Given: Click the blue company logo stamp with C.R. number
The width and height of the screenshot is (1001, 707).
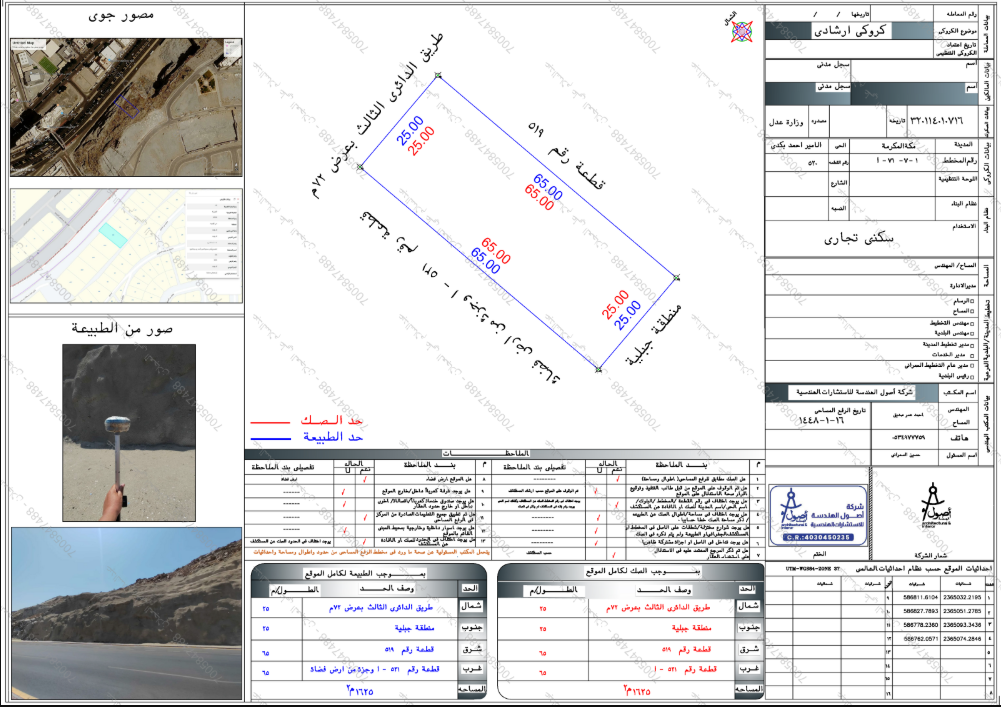Looking at the screenshot, I should pyautogui.click(x=819, y=515).
